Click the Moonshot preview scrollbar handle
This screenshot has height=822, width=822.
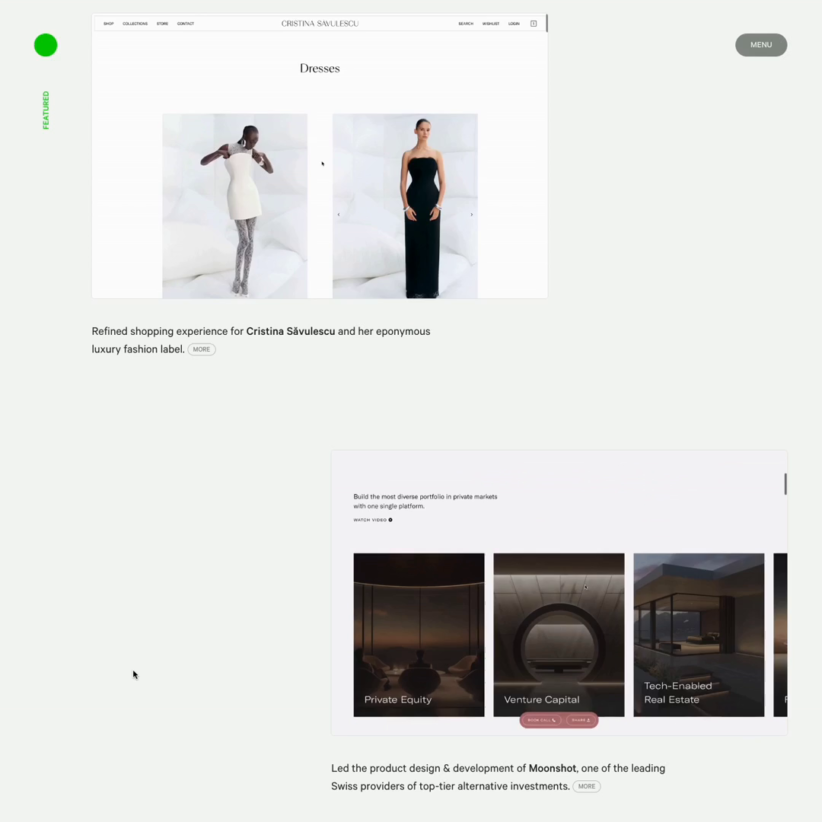point(785,484)
